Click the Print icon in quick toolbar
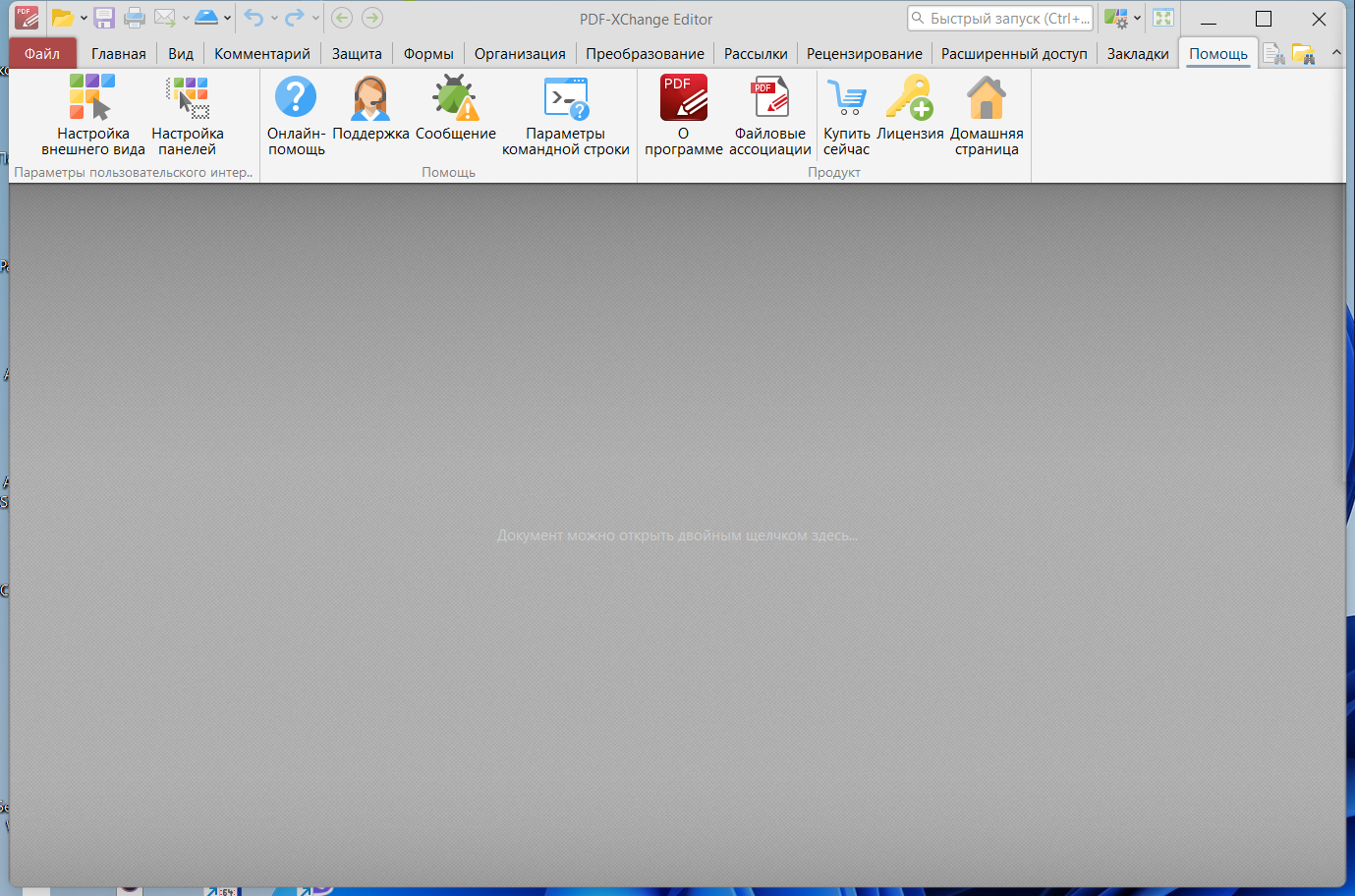The height and width of the screenshot is (896, 1355). [135, 18]
